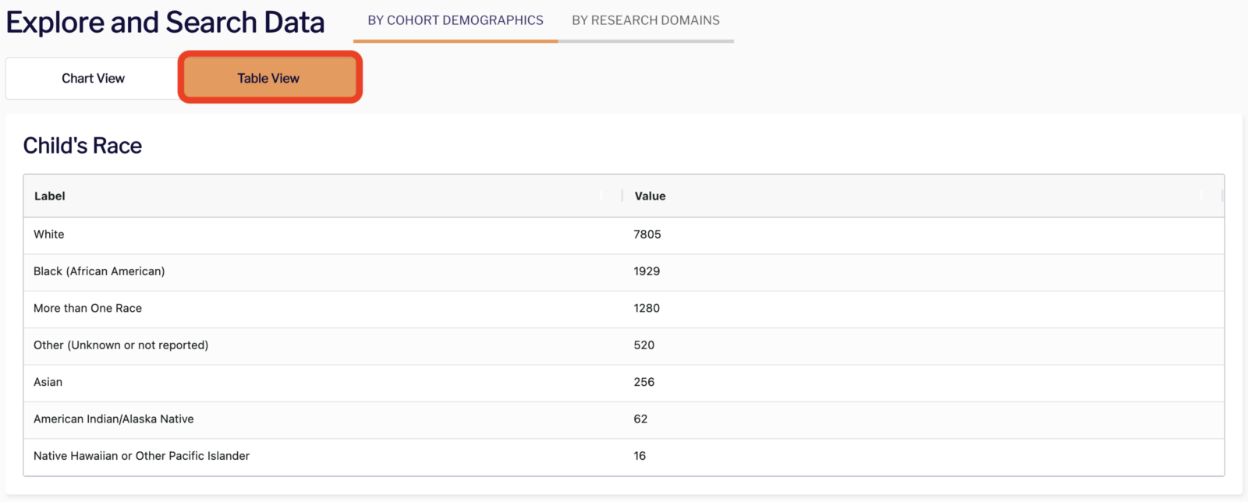Click the American Indian/Alaska Native row

pos(624,420)
